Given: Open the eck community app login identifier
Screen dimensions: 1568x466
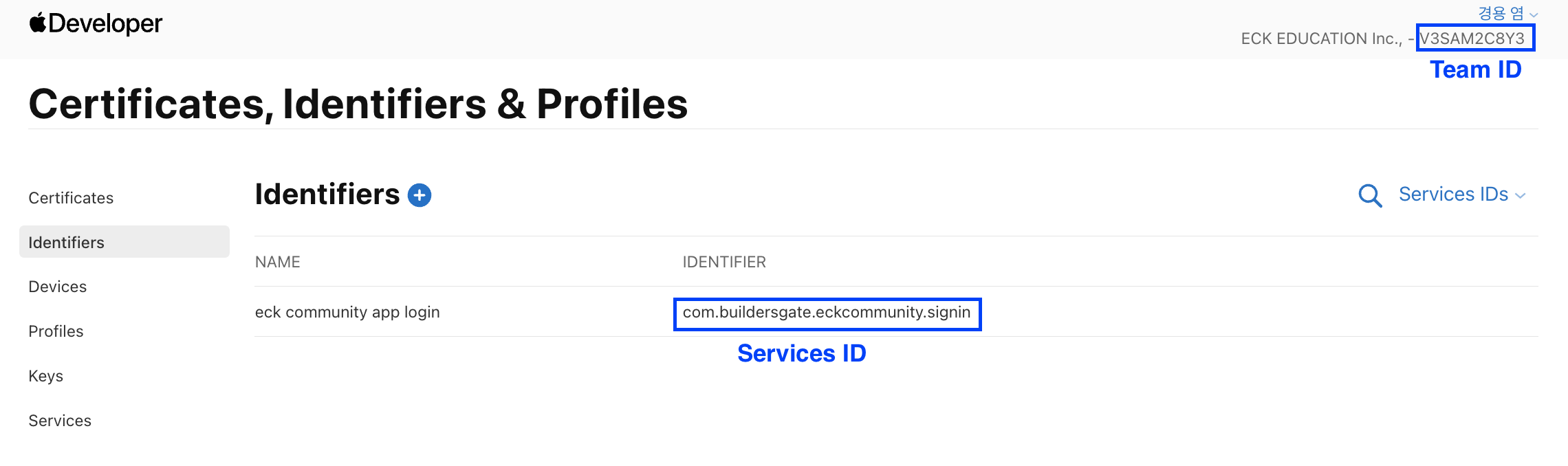Looking at the screenshot, I should pos(347,311).
